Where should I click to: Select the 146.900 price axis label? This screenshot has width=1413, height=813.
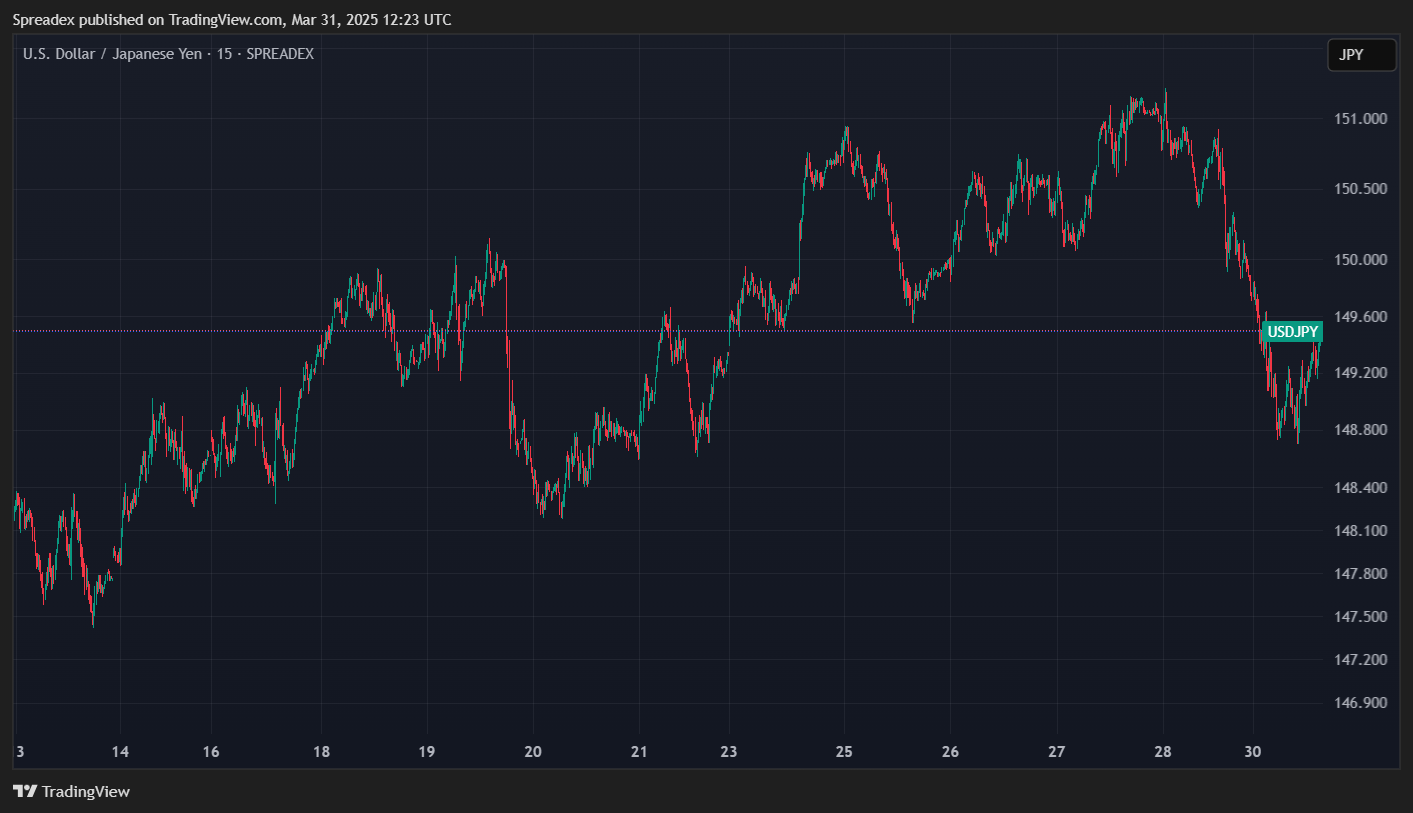(1361, 703)
